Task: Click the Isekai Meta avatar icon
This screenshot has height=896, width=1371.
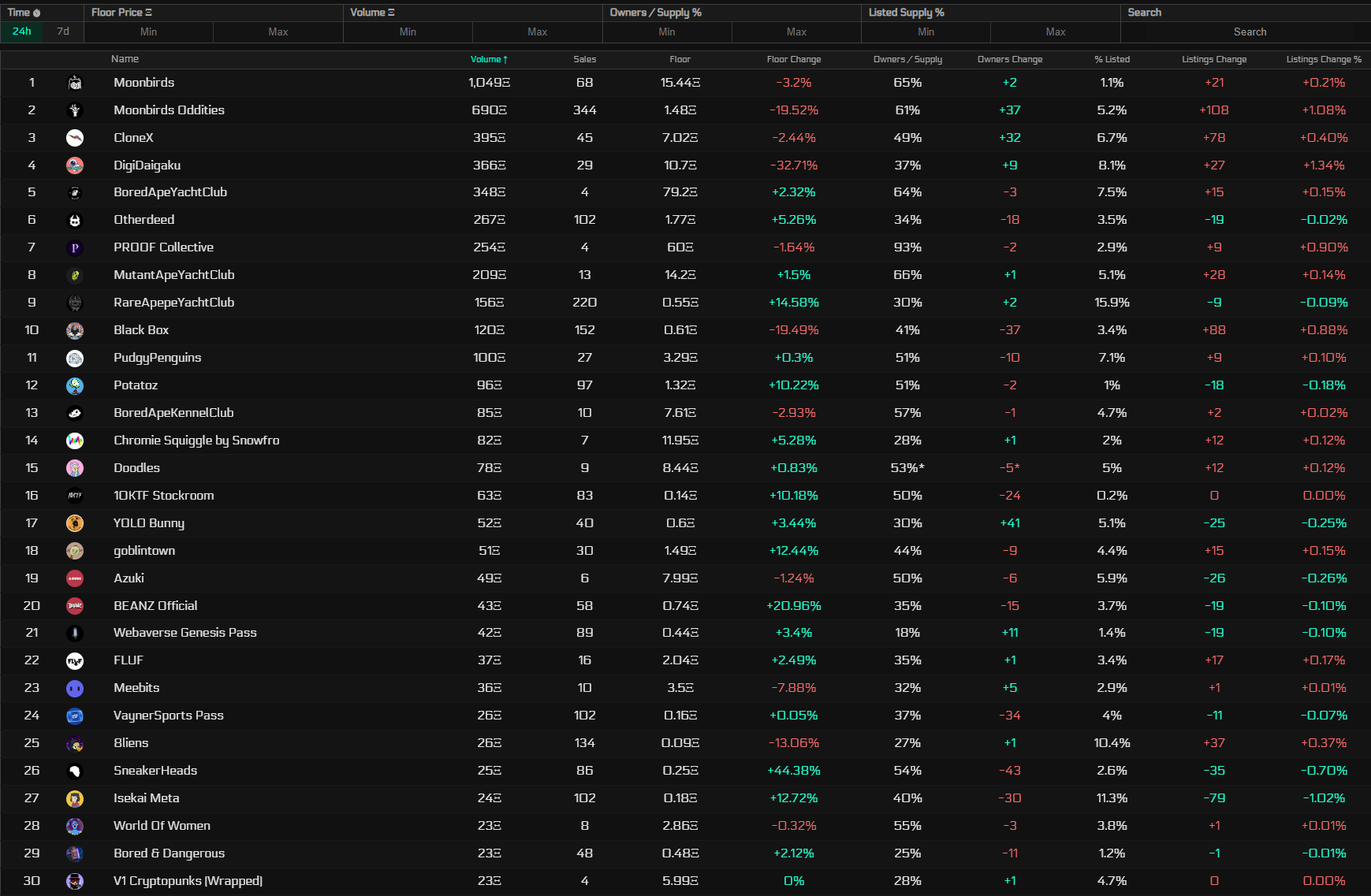Action: point(75,798)
